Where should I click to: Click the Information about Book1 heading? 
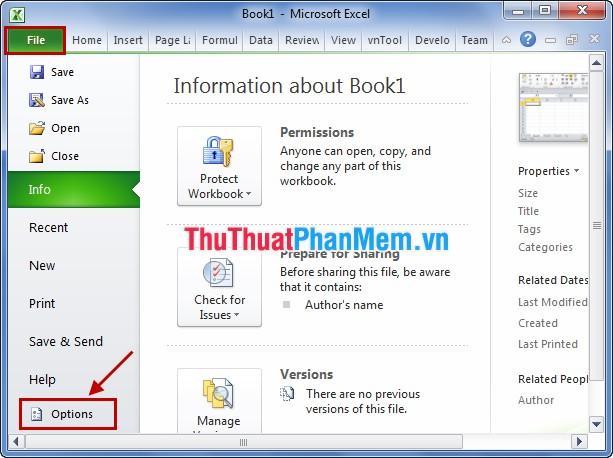pos(289,86)
